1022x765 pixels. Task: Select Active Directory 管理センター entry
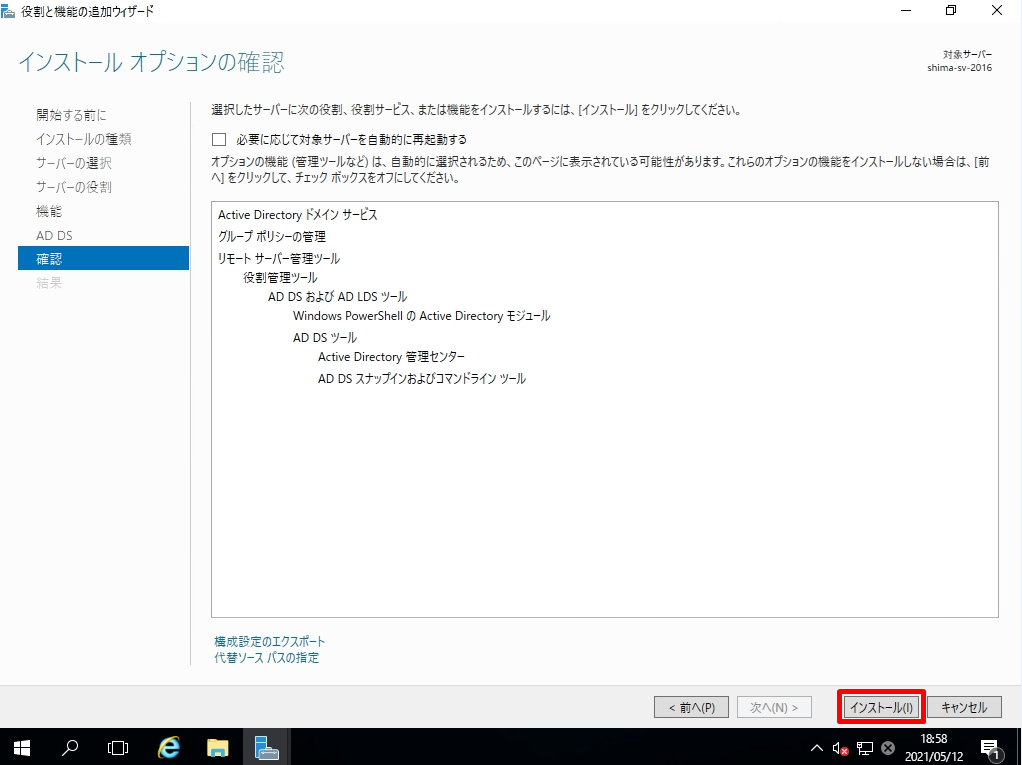391,356
